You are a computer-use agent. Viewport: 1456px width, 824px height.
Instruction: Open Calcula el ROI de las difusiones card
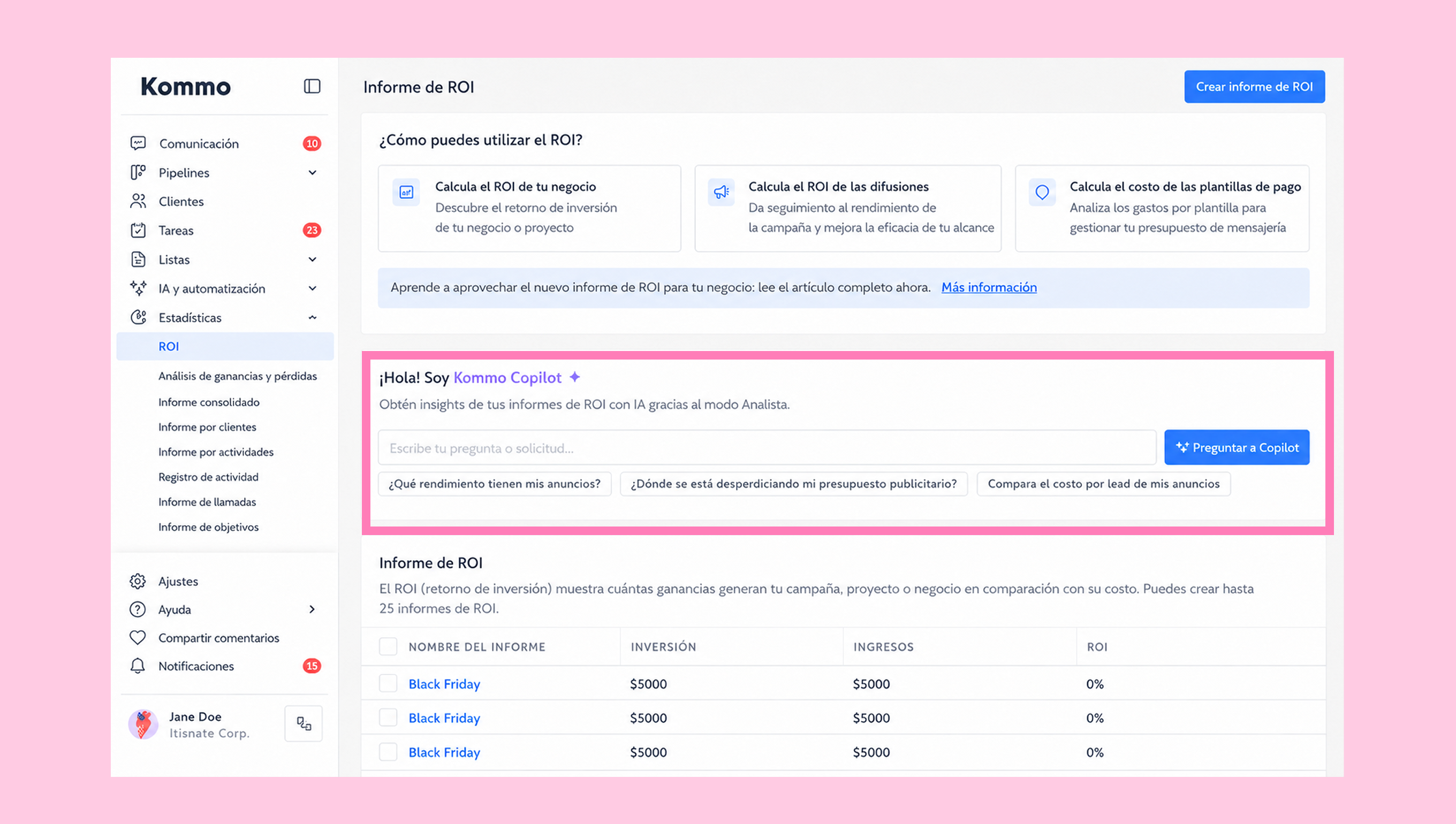coord(847,208)
